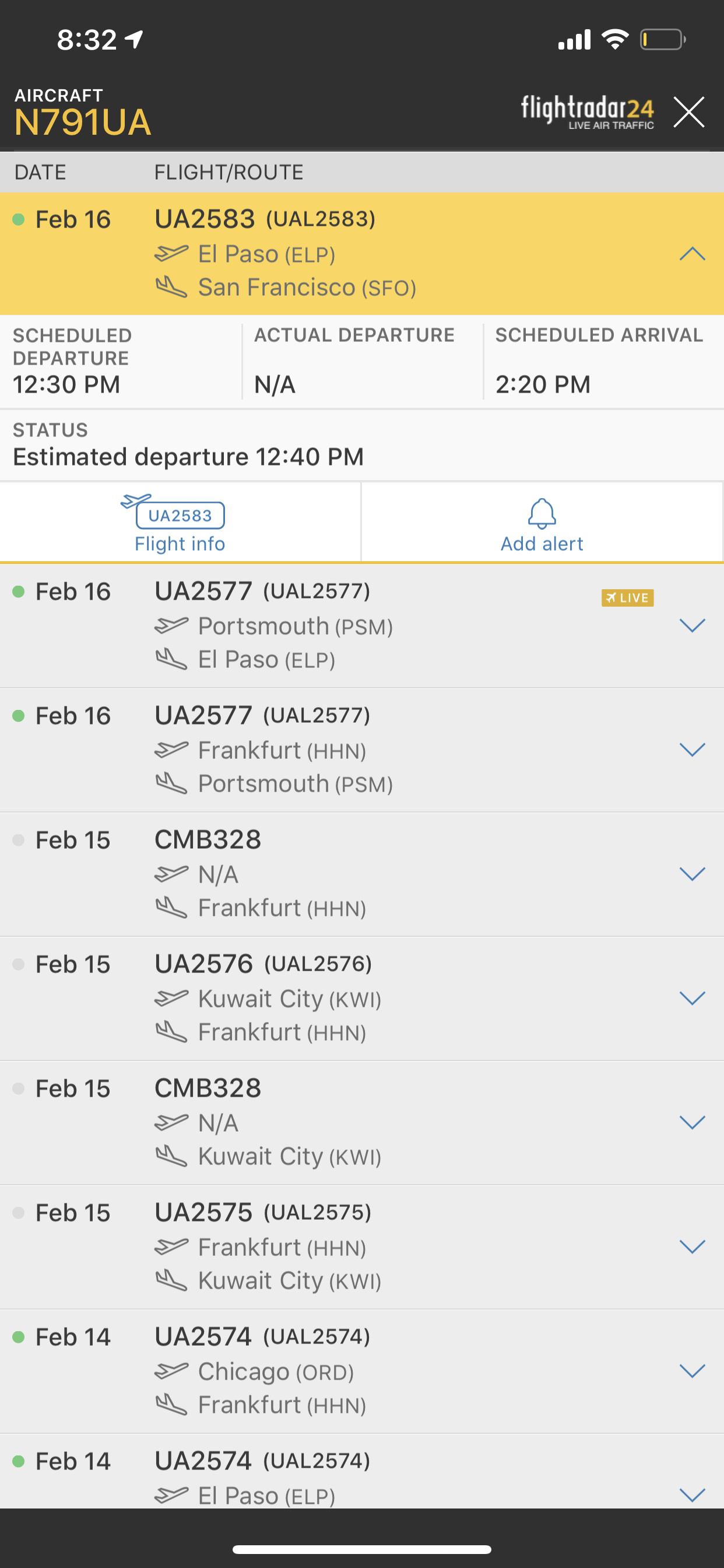
Task: Expand the UA2575 Frankfurt to Kuwait flight
Action: pos(692,1247)
